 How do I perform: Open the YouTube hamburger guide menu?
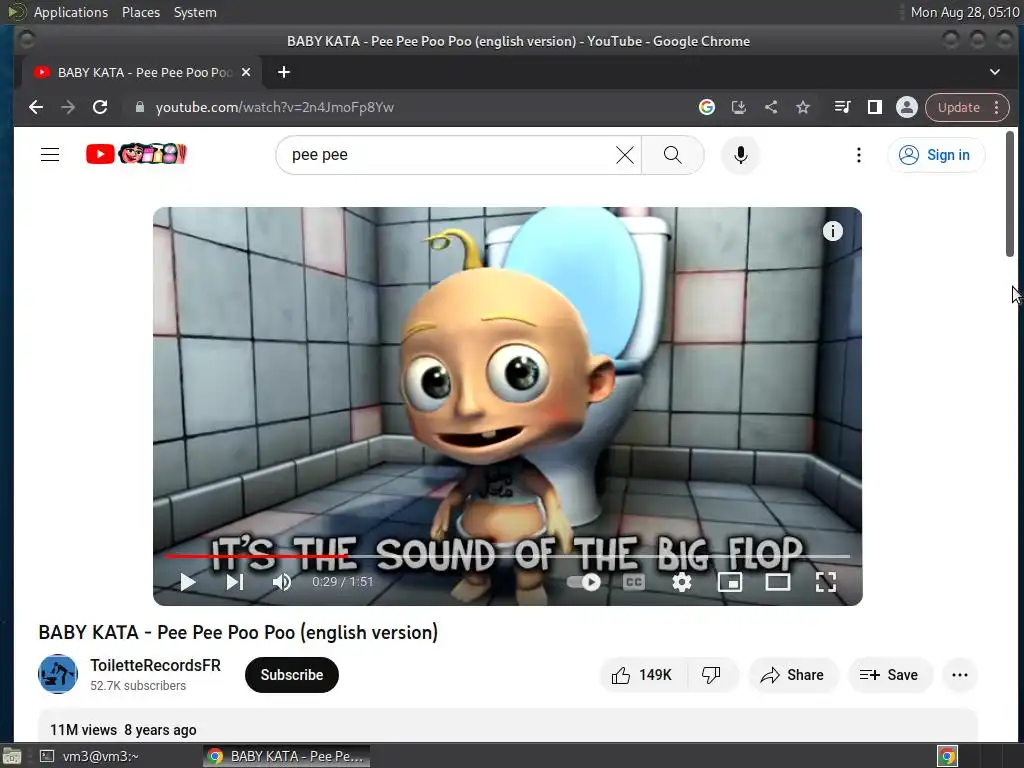tap(50, 155)
